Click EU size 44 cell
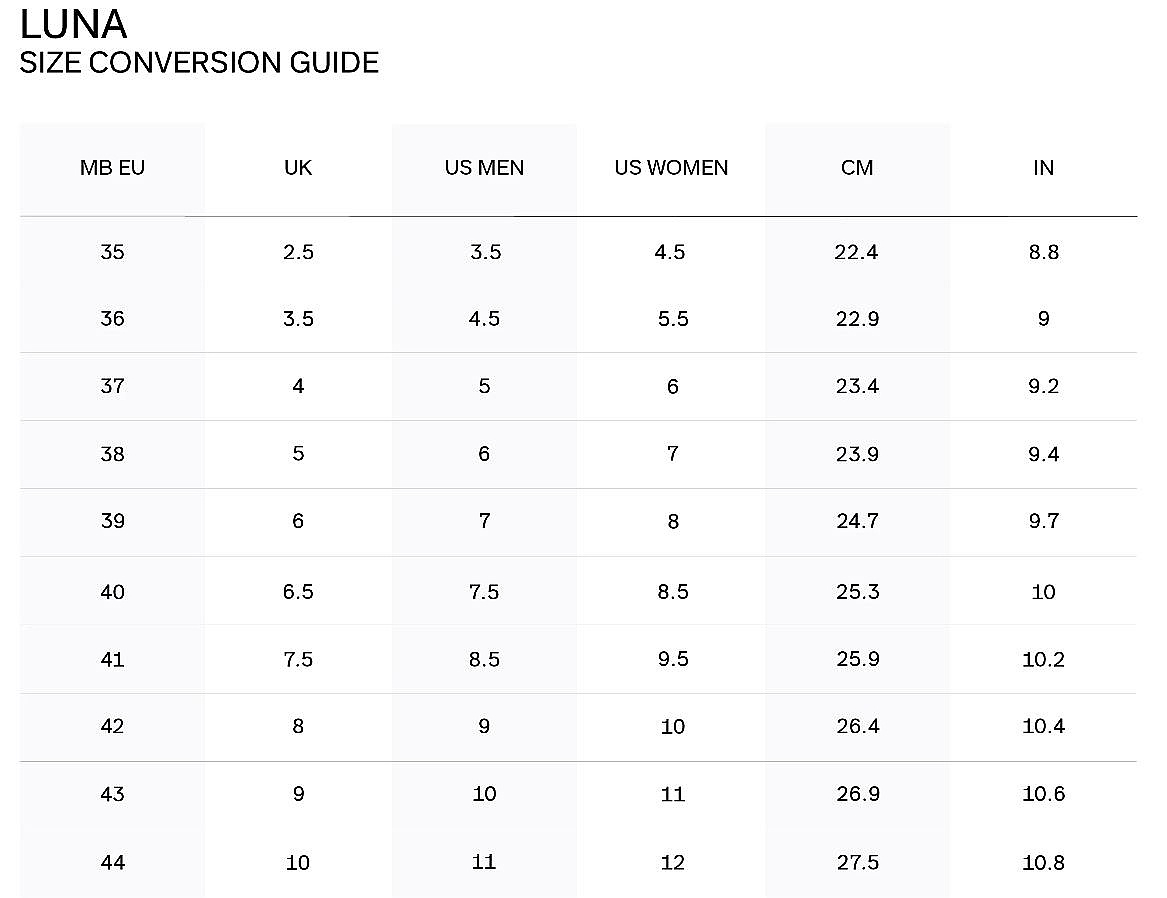The image size is (1167, 898). [112, 863]
